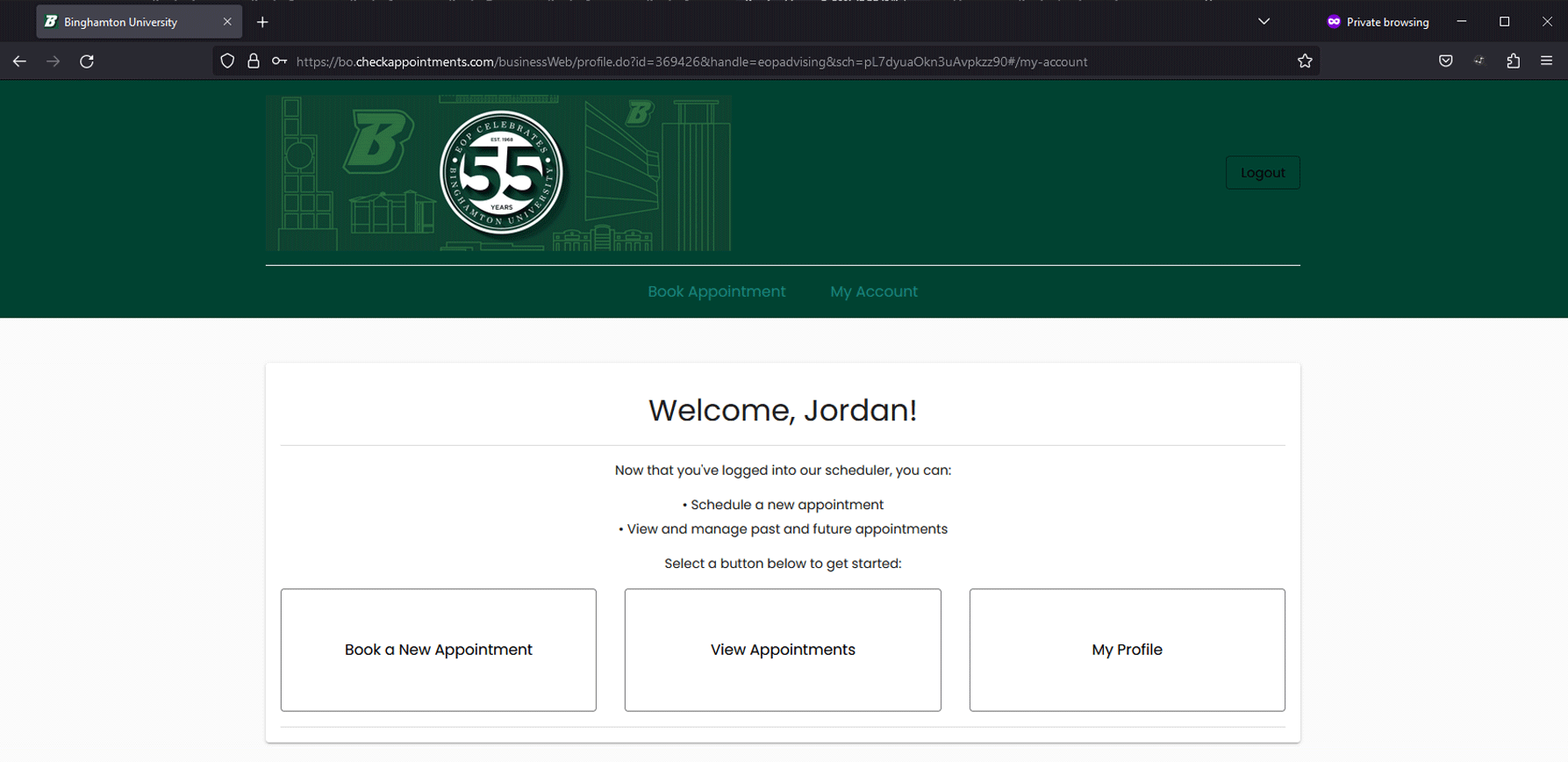Click the Book a New Appointment button
The width and height of the screenshot is (1568, 762).
pos(438,650)
